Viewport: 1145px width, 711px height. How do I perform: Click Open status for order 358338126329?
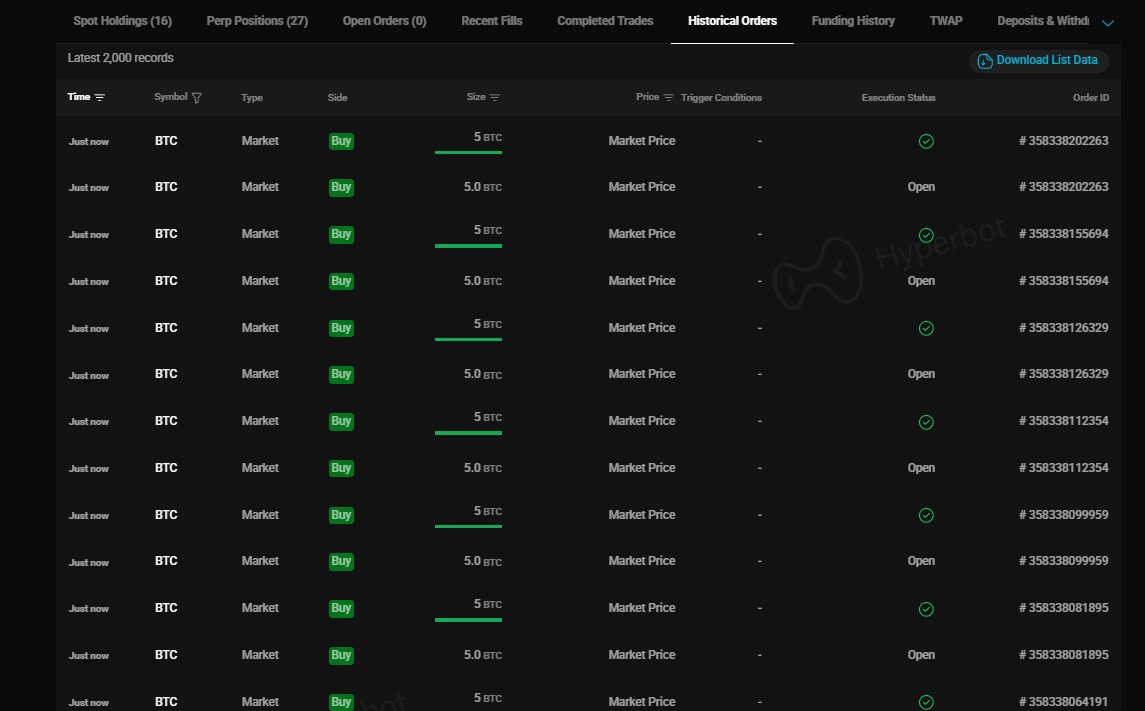coord(921,374)
